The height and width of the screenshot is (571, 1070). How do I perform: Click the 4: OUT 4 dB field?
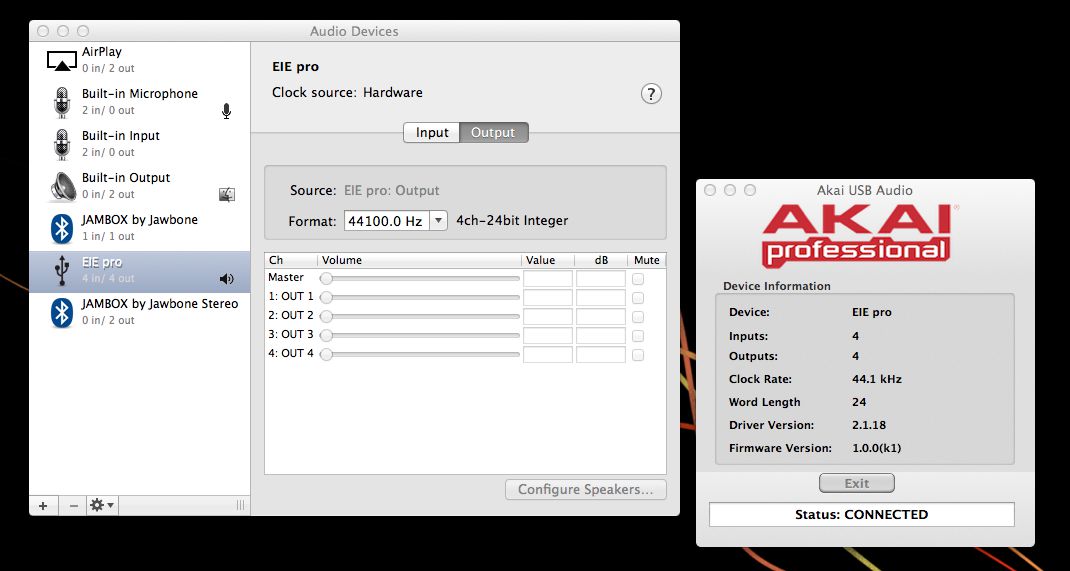(601, 355)
